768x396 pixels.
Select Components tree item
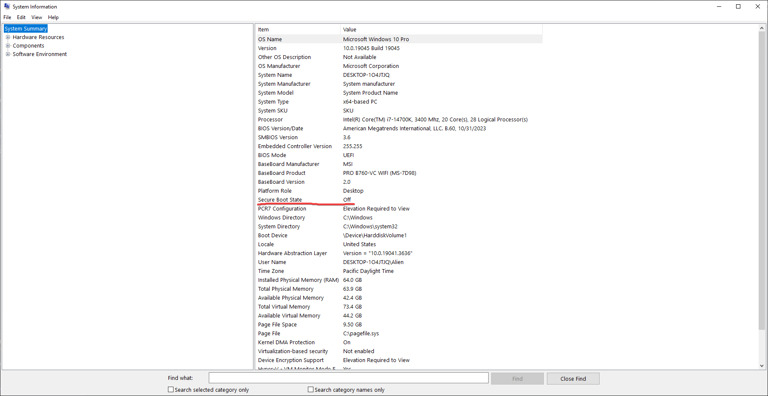28,46
